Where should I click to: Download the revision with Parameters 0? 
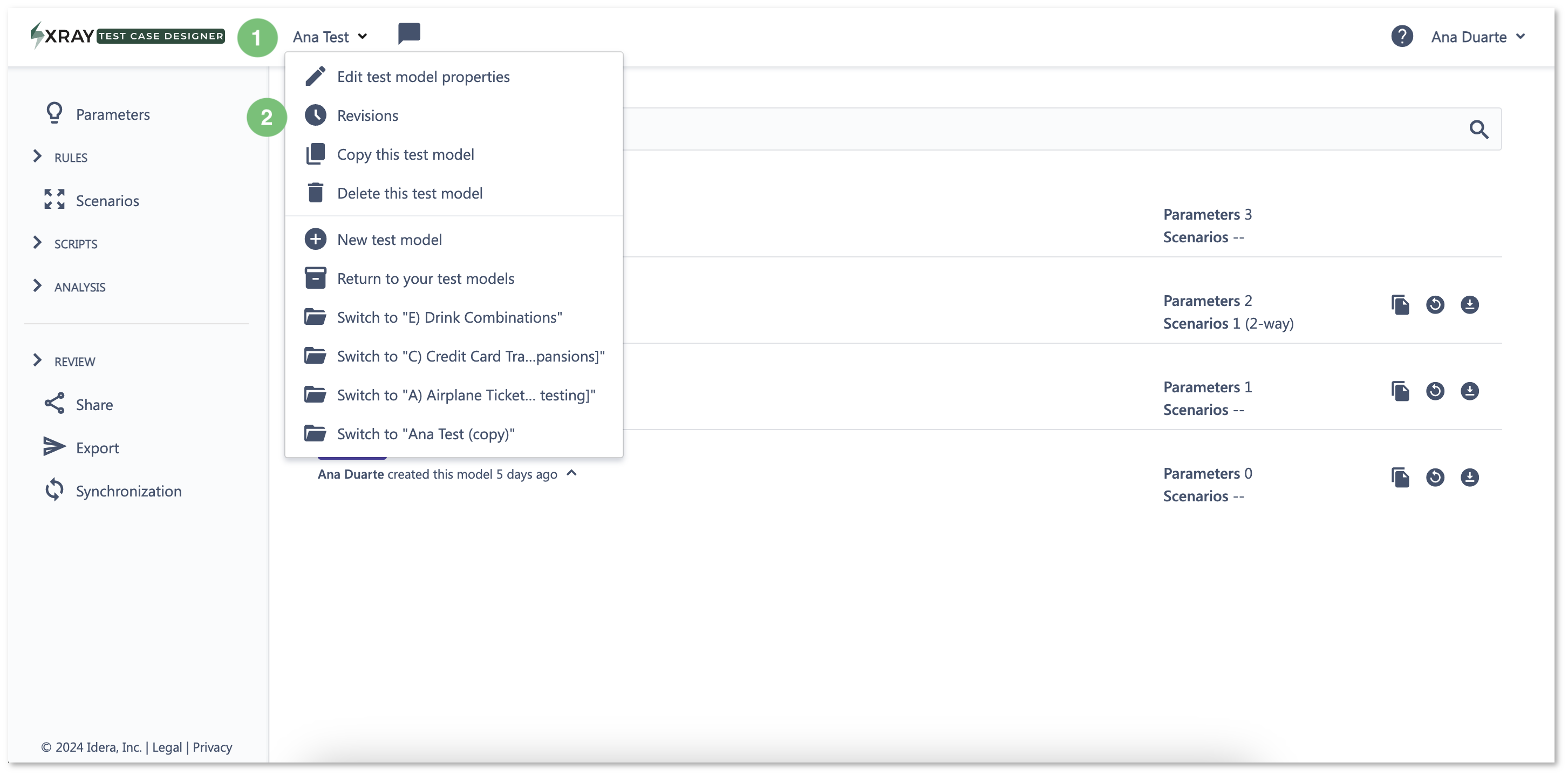click(x=1469, y=477)
